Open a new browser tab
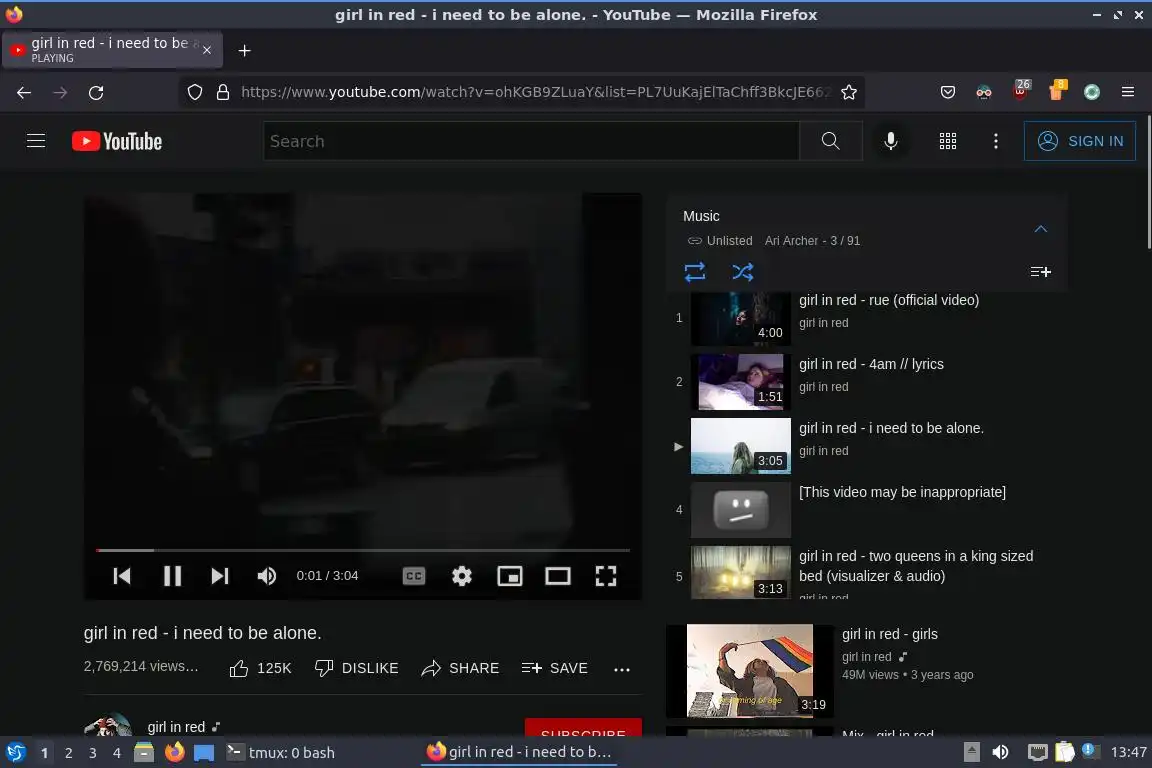Viewport: 1152px width, 768px height. [x=245, y=51]
